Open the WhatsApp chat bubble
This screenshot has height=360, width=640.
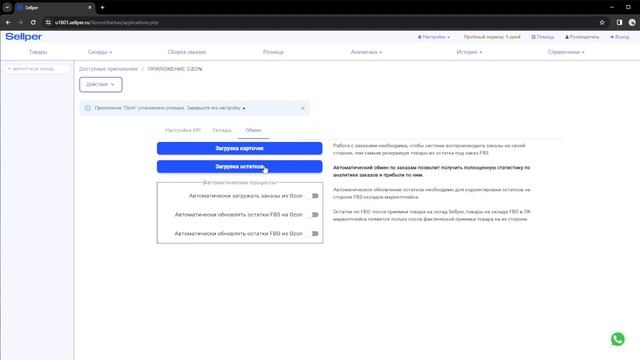[618, 339]
